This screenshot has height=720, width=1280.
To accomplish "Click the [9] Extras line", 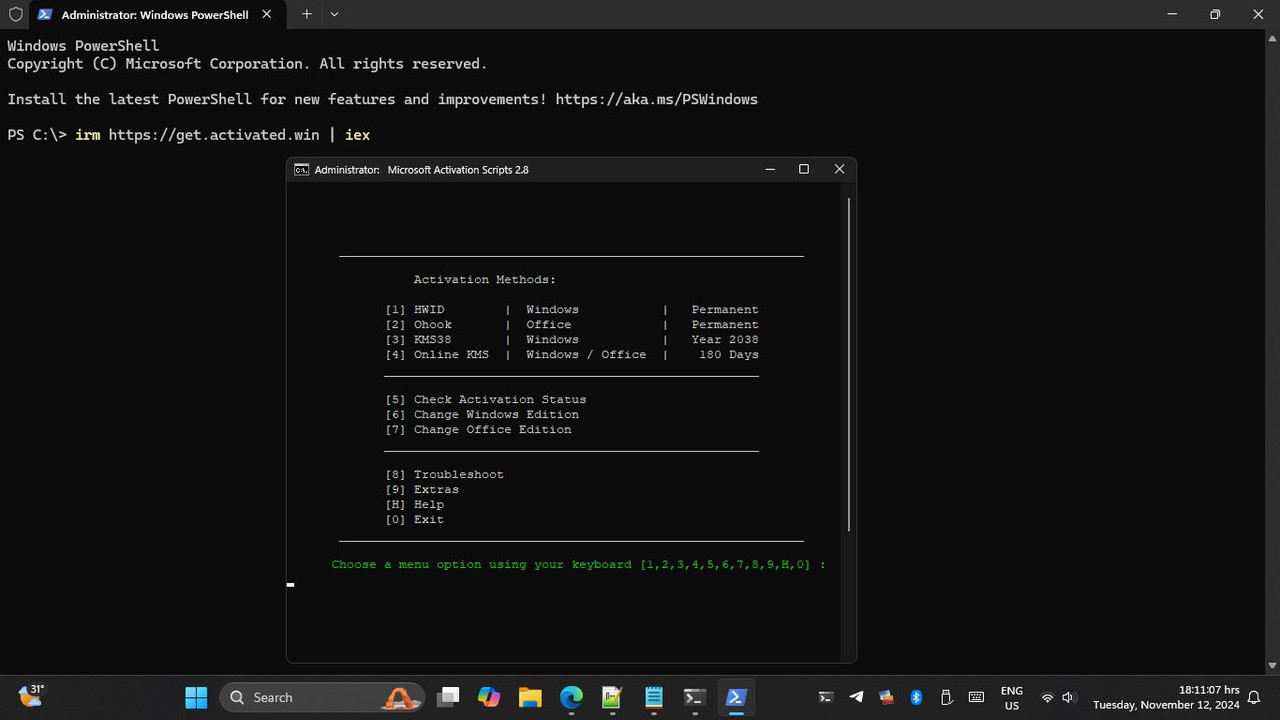I will coord(422,490).
